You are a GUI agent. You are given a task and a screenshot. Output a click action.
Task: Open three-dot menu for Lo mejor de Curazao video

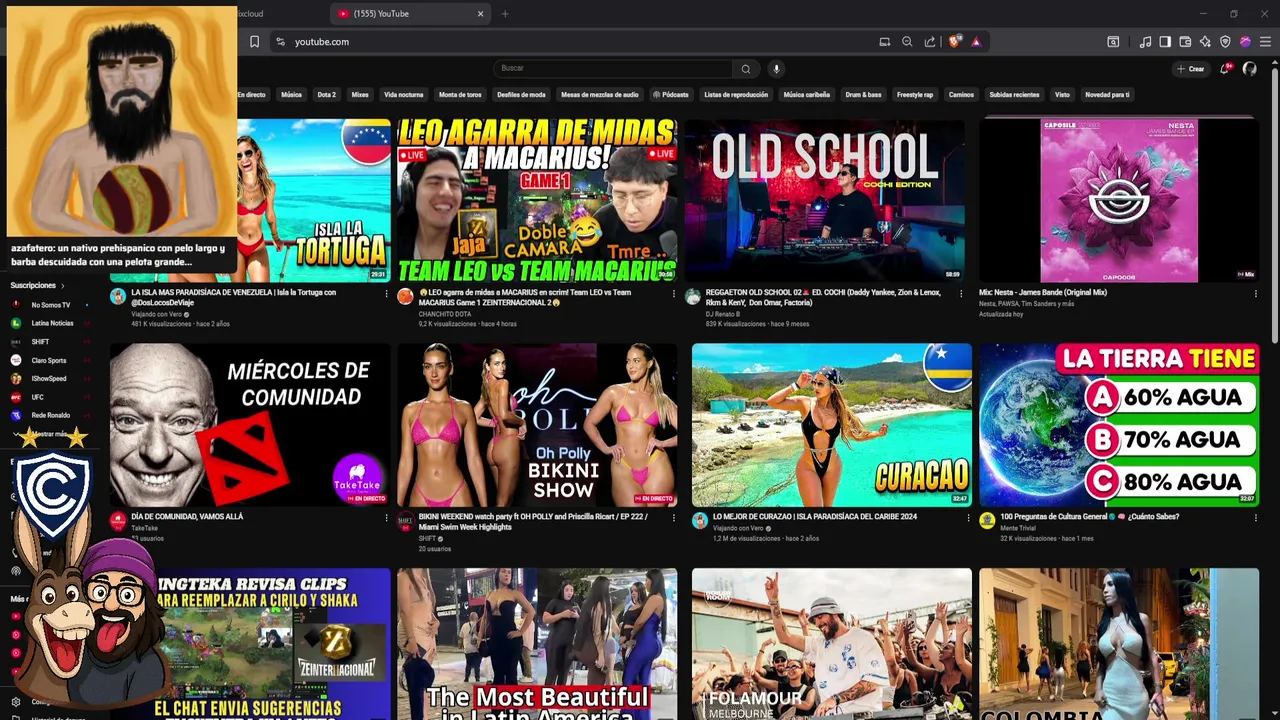(x=968, y=518)
